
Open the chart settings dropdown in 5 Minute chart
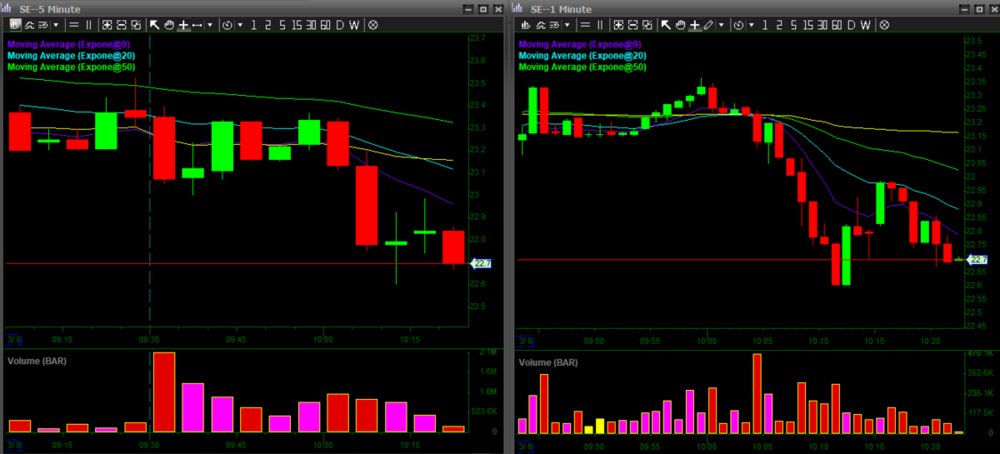pyautogui.click(x=55, y=23)
